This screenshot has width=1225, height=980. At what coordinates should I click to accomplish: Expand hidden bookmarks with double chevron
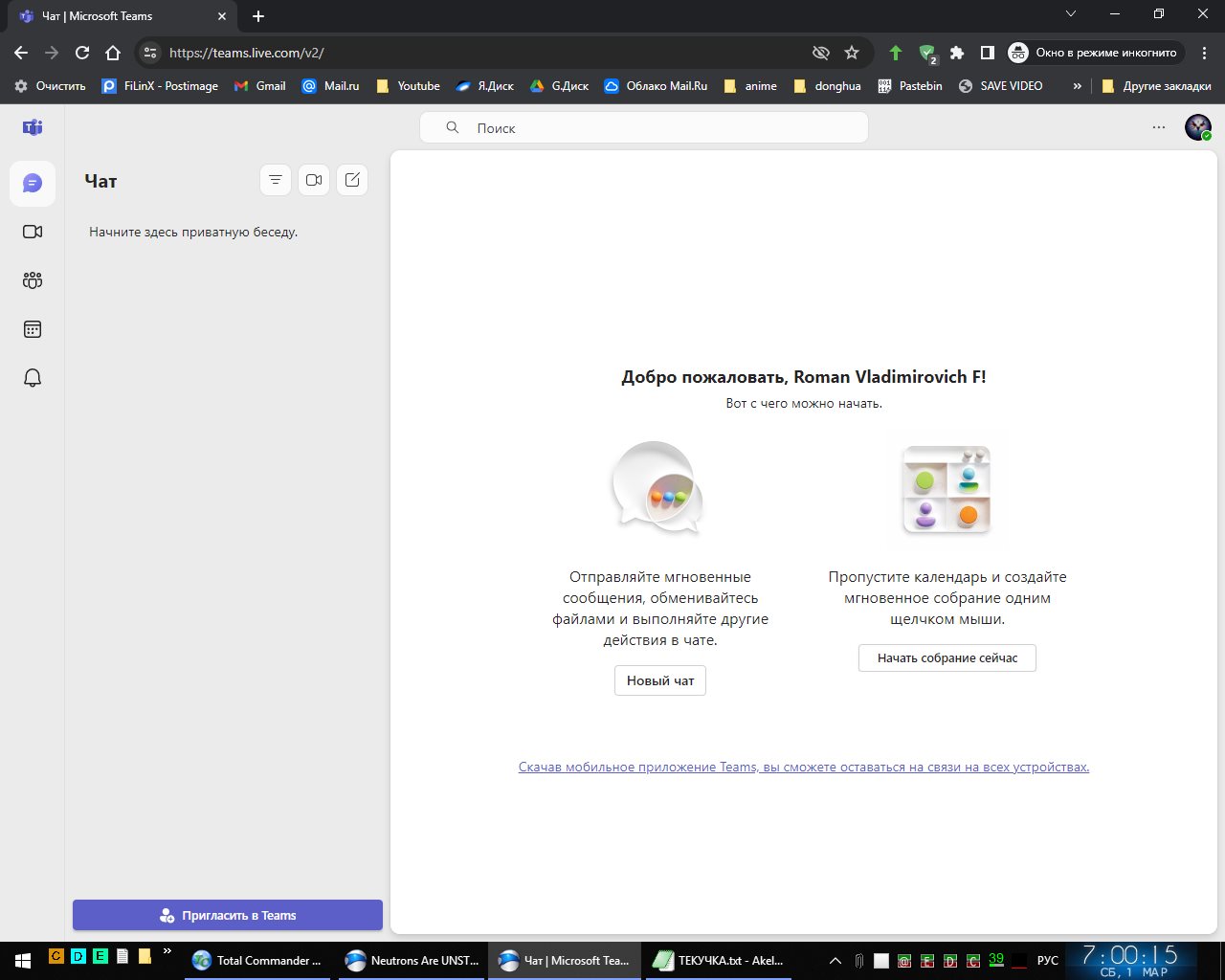tap(1078, 86)
